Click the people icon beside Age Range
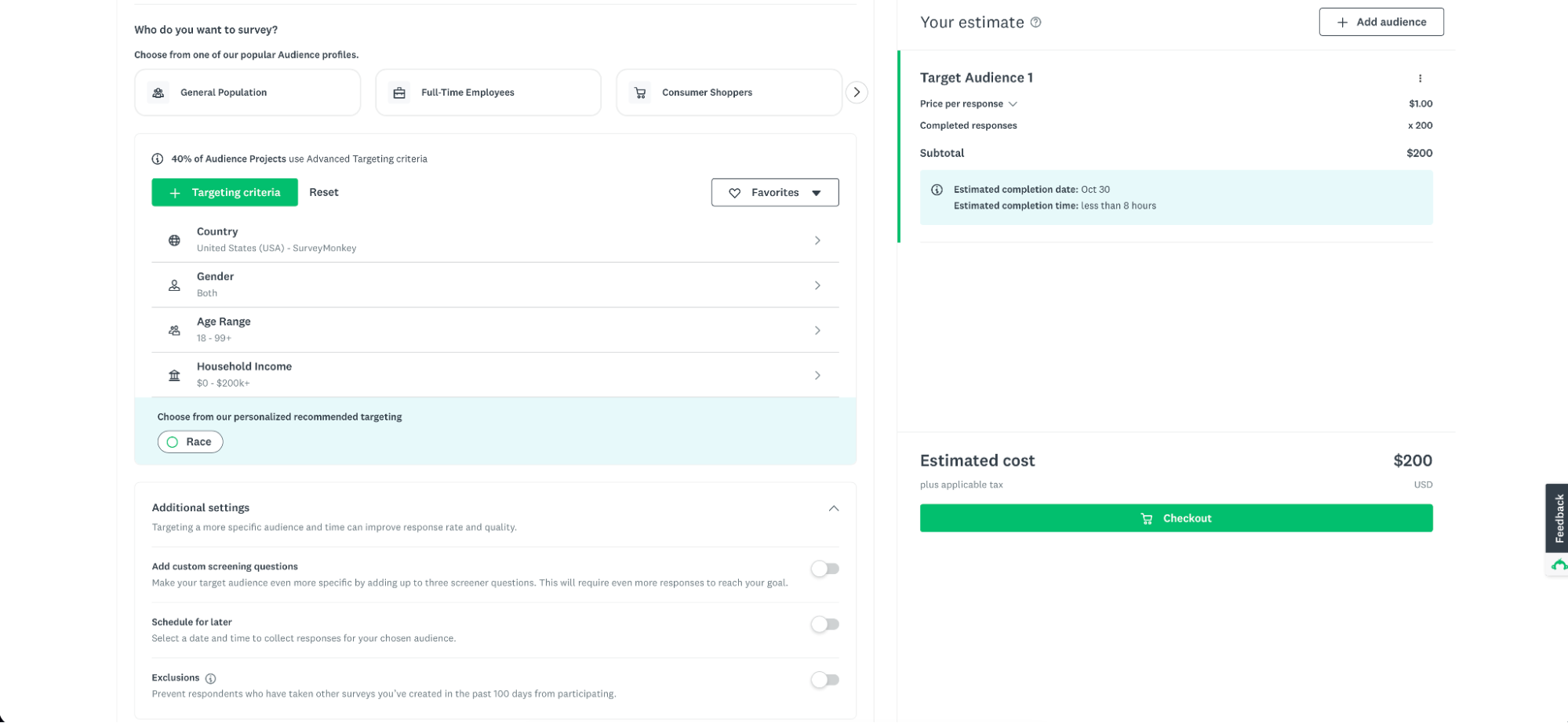The height and width of the screenshot is (723, 1568). pos(174,330)
